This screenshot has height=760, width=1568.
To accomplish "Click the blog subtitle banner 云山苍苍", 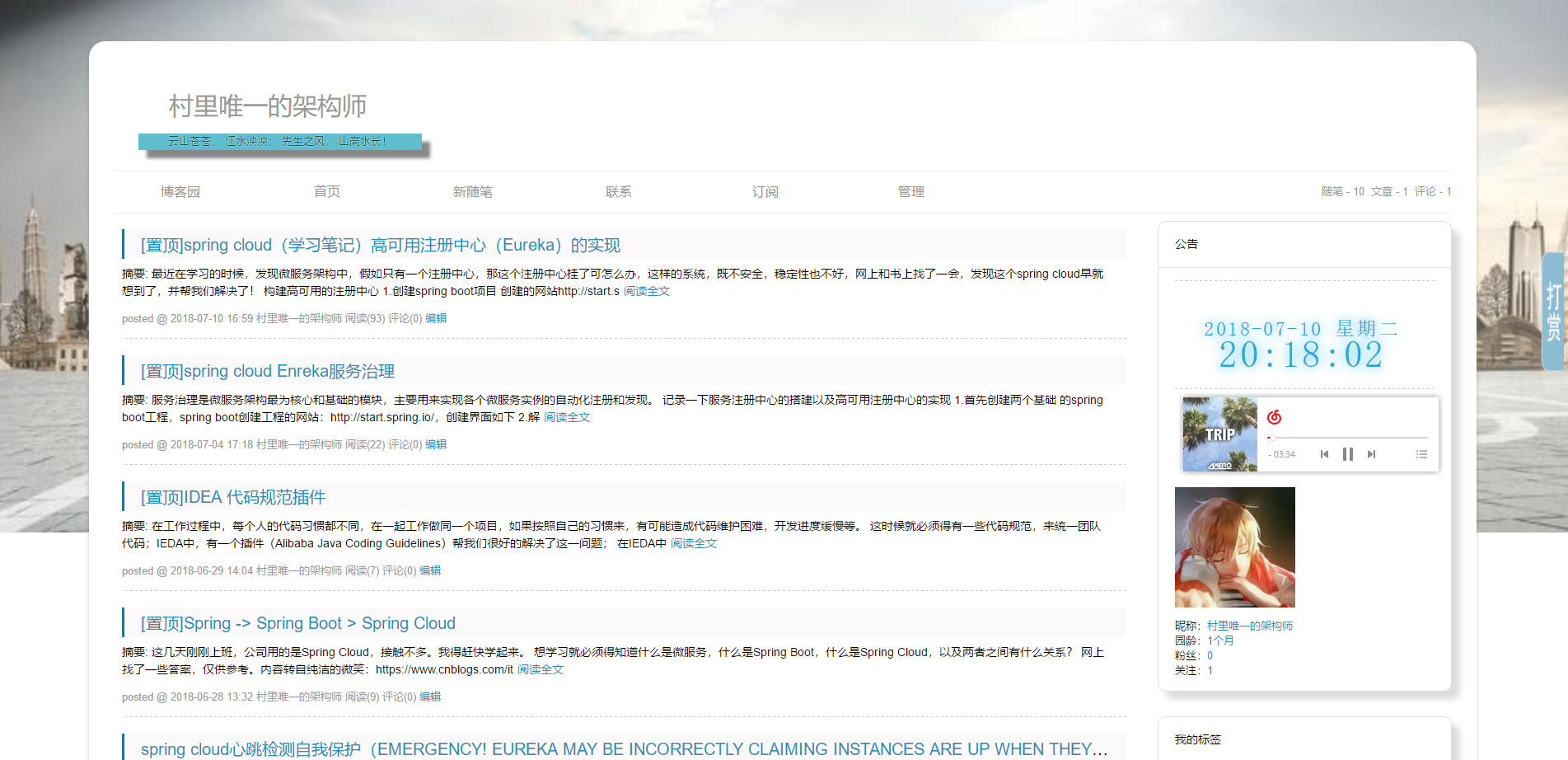I will click(280, 141).
